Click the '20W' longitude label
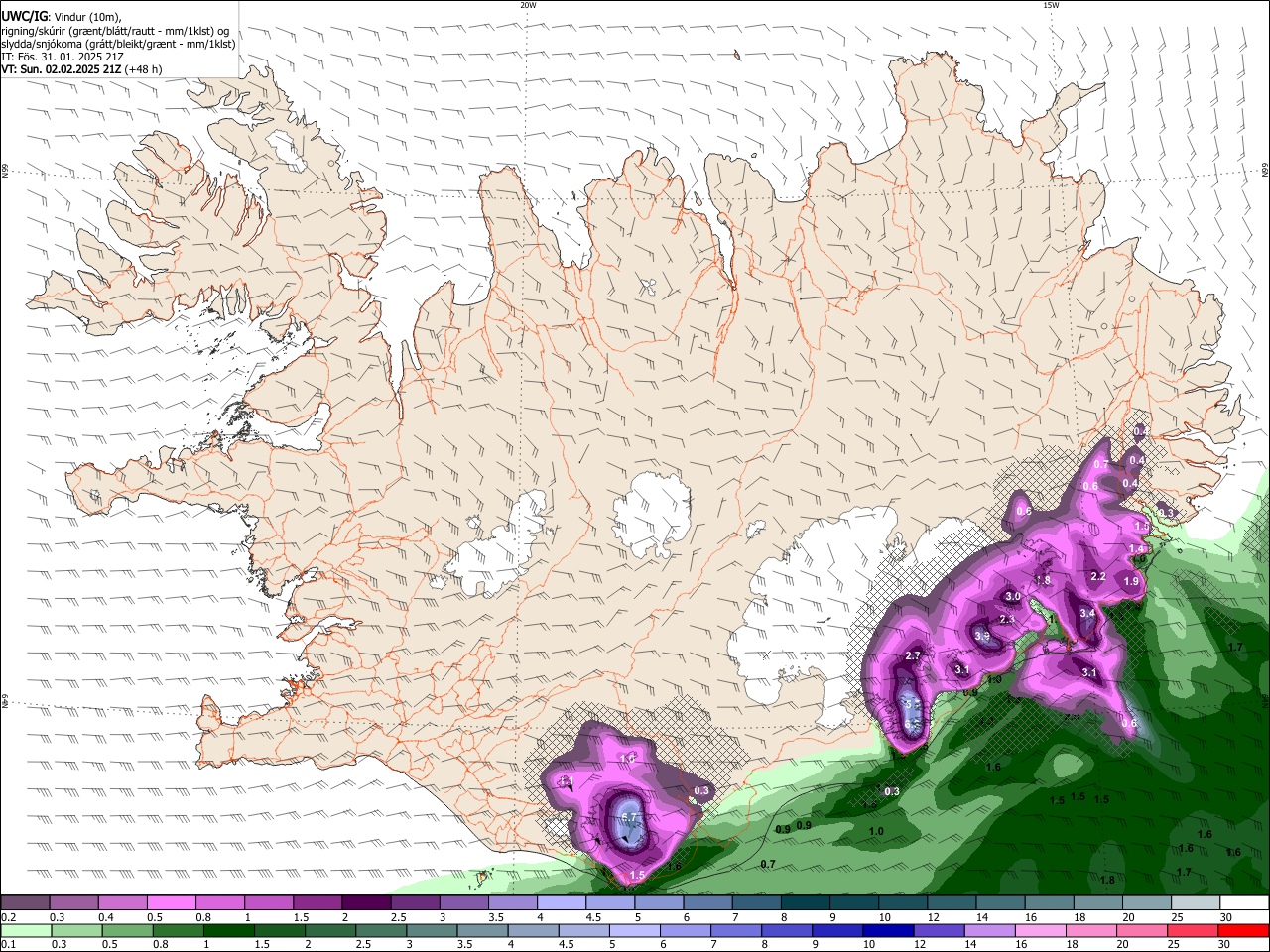 (528, 5)
